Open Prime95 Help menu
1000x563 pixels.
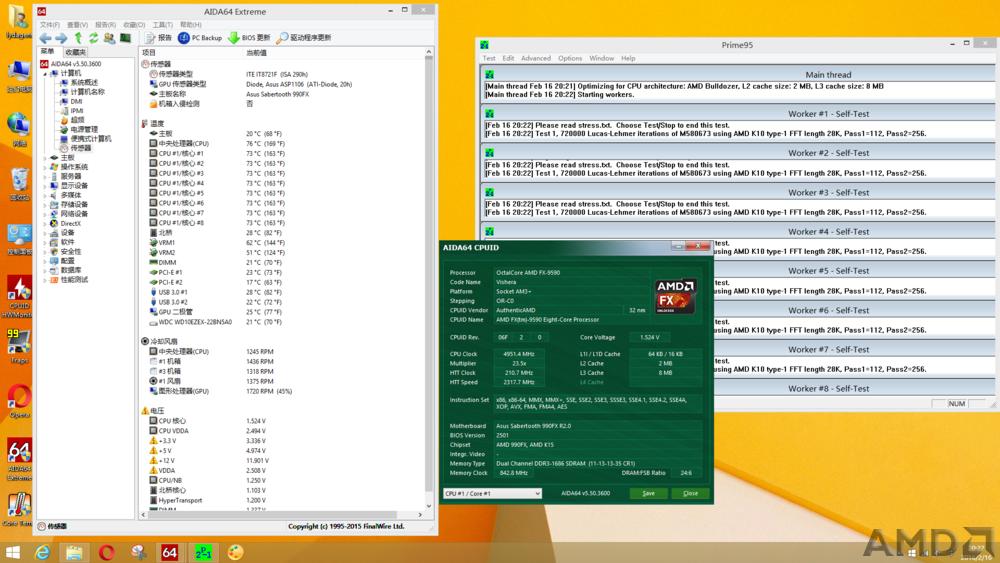coord(628,58)
